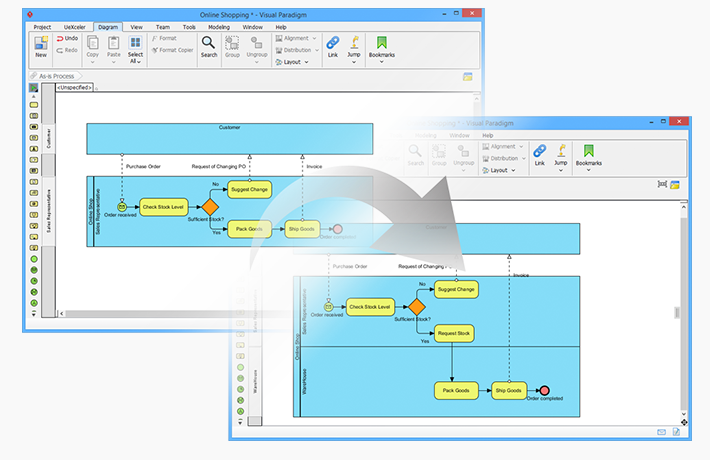710x460 pixels.
Task: Open the Tools menu in back window
Action: point(189,27)
